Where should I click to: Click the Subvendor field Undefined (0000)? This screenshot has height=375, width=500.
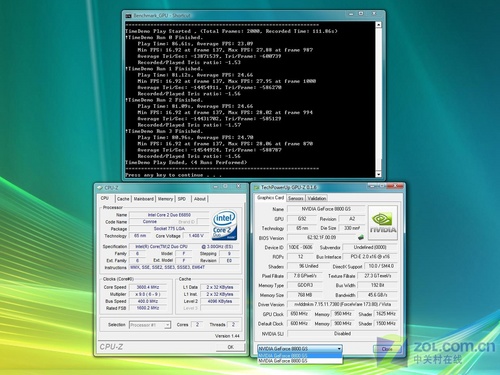tap(370, 247)
